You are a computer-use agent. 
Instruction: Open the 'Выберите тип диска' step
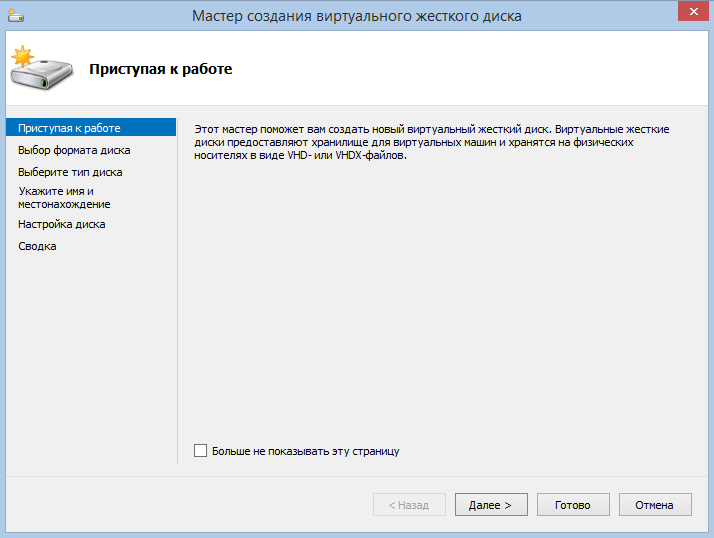[x=70, y=172]
